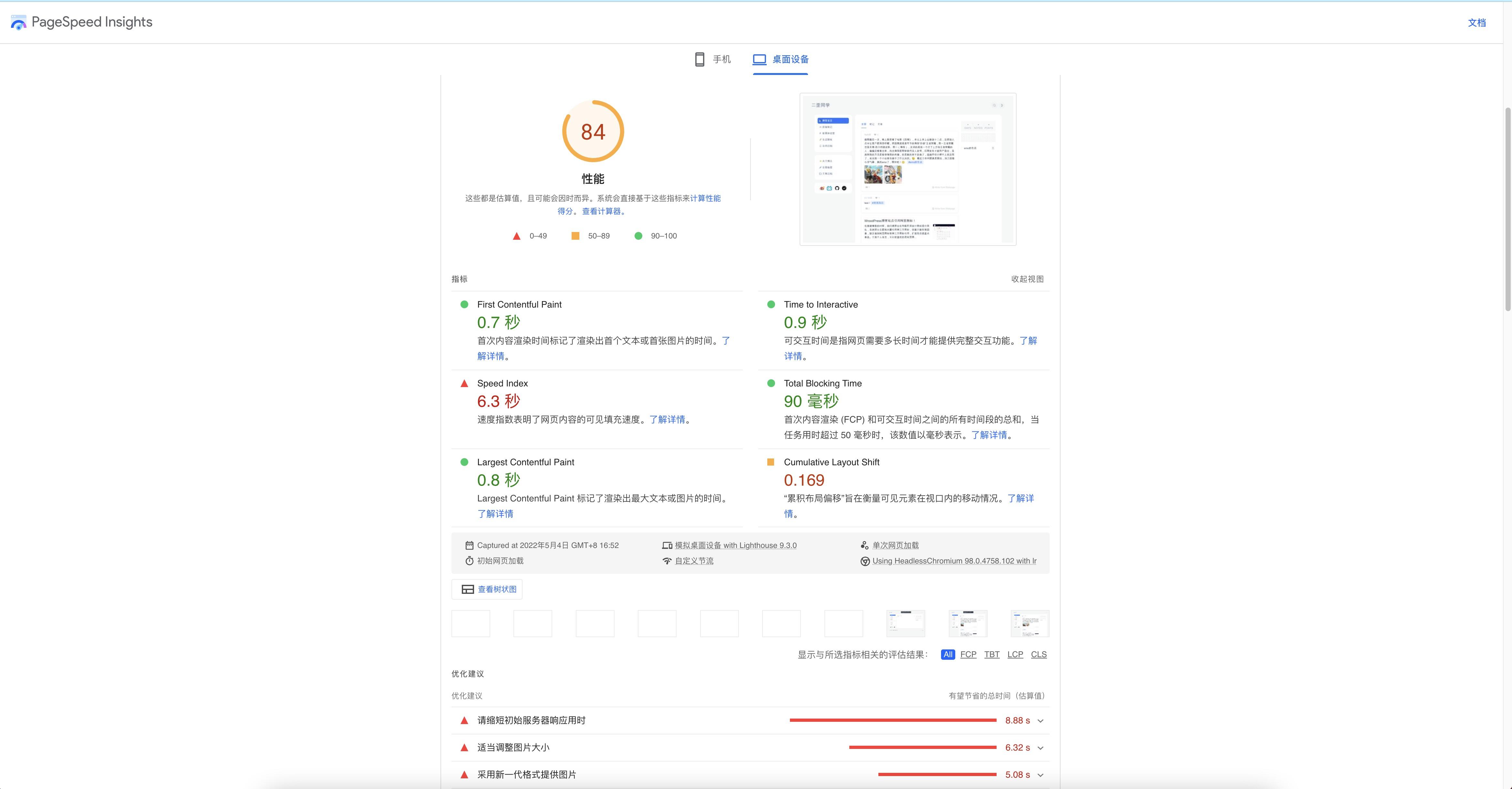Click the network icon next to 自定义节流
1512x789 pixels.
pyautogui.click(x=667, y=561)
